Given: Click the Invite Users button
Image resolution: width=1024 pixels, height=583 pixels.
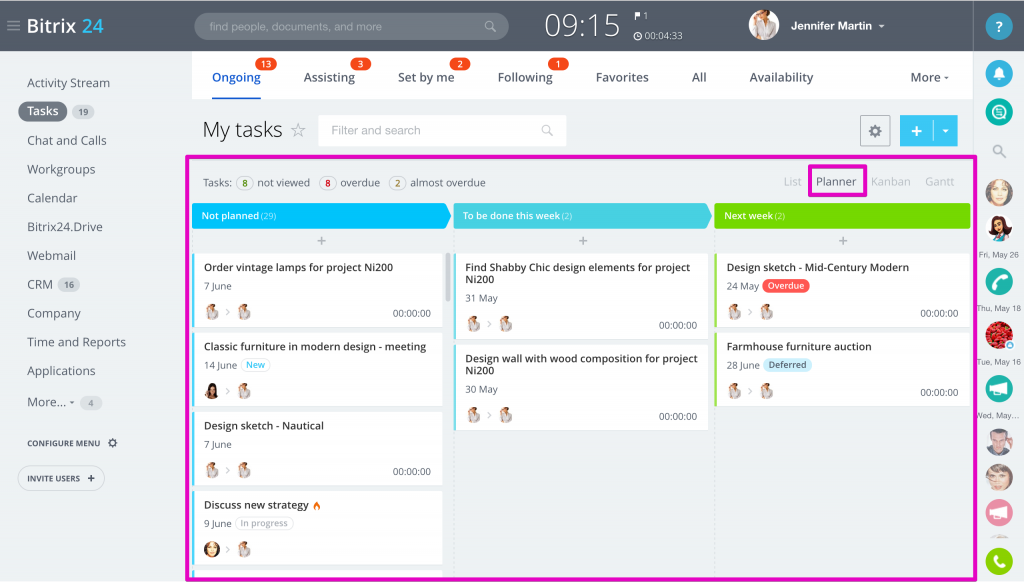Looking at the screenshot, I should tap(61, 479).
